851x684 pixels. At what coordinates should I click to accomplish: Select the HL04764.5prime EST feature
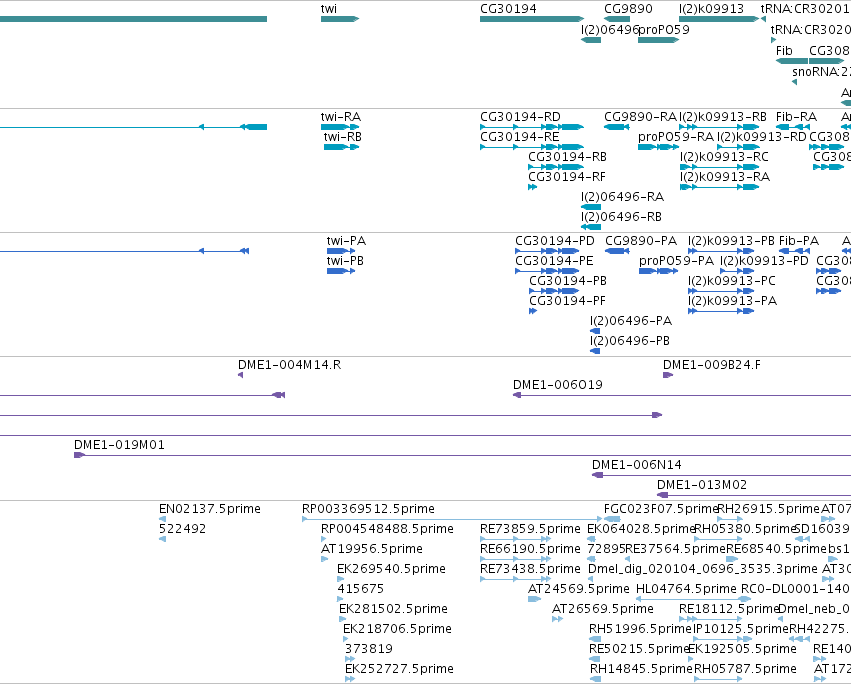[694, 599]
